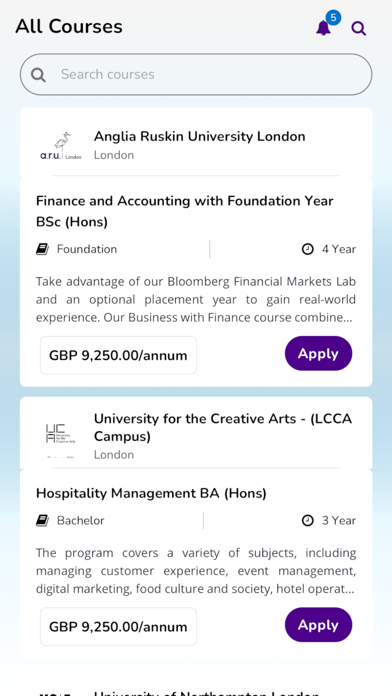The height and width of the screenshot is (696, 392).
Task: Tap GBP 9,250.00/annum fee on Hospitality course
Action: tap(118, 627)
